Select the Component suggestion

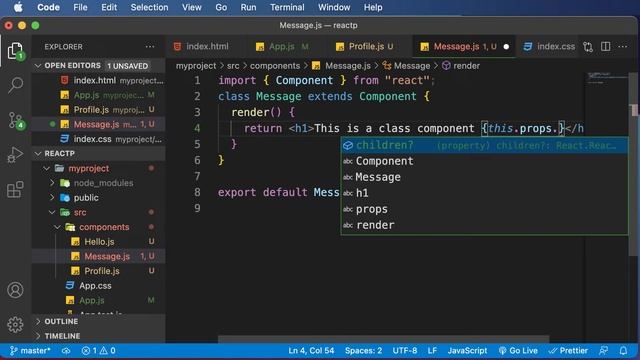484,161
